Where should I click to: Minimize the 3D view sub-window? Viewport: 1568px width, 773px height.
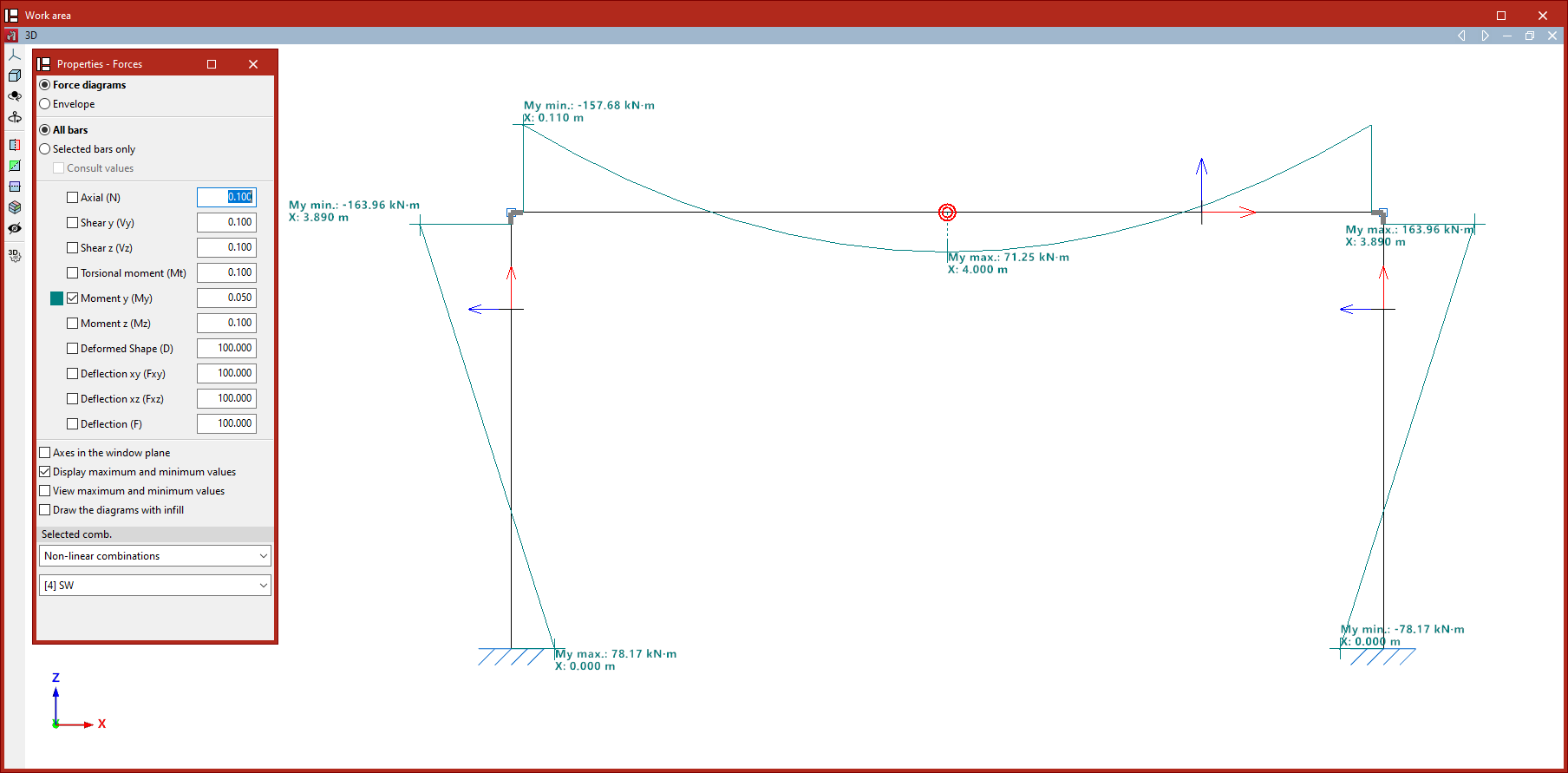(x=1507, y=36)
